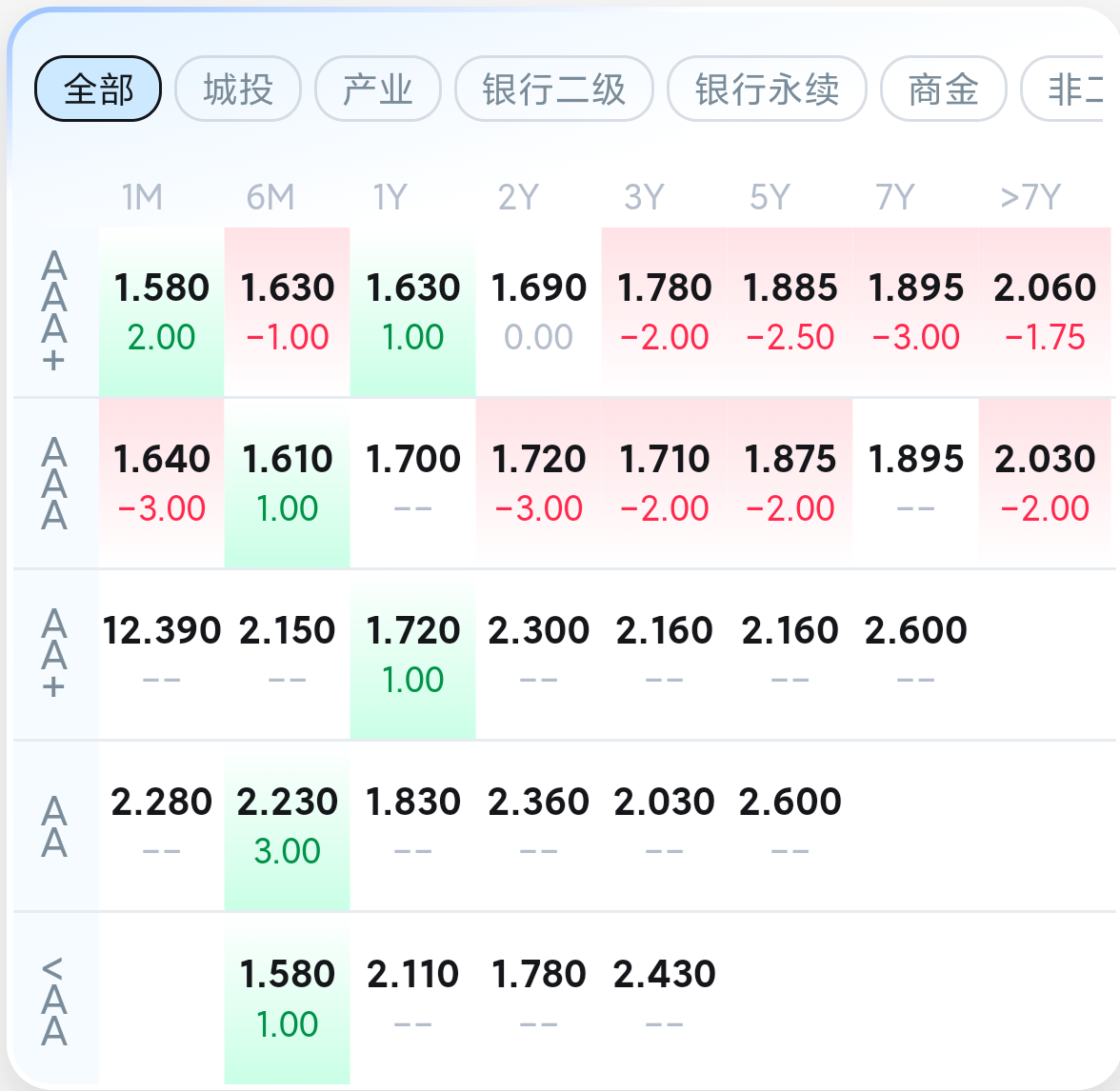Select the AA 6M cell 2.230
1120x1091 pixels.
tap(287, 825)
